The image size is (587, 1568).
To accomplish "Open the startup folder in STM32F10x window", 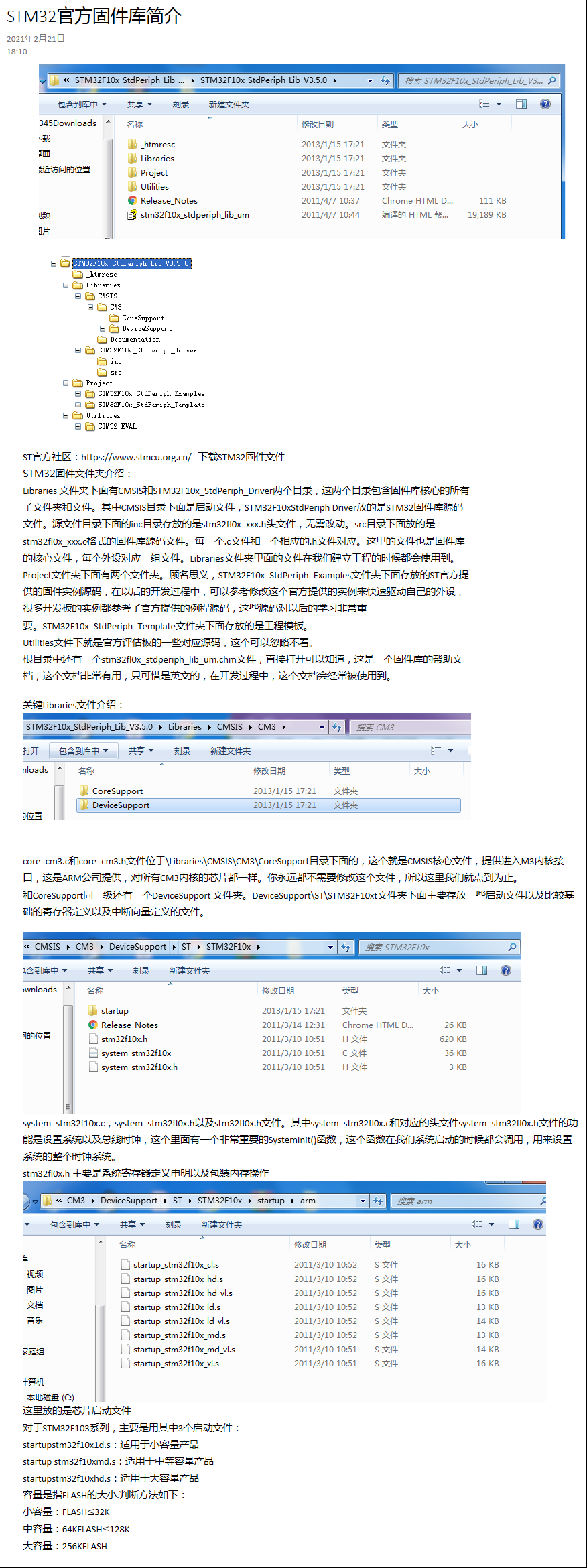I will (115, 1011).
